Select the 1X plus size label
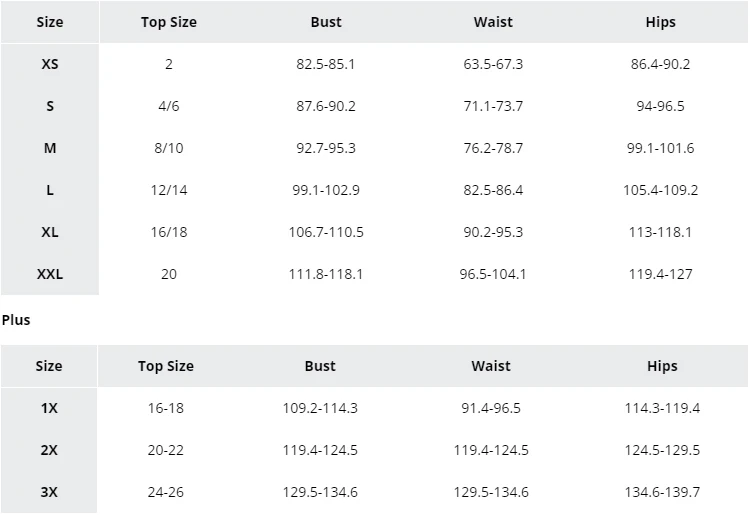 pyautogui.click(x=49, y=408)
